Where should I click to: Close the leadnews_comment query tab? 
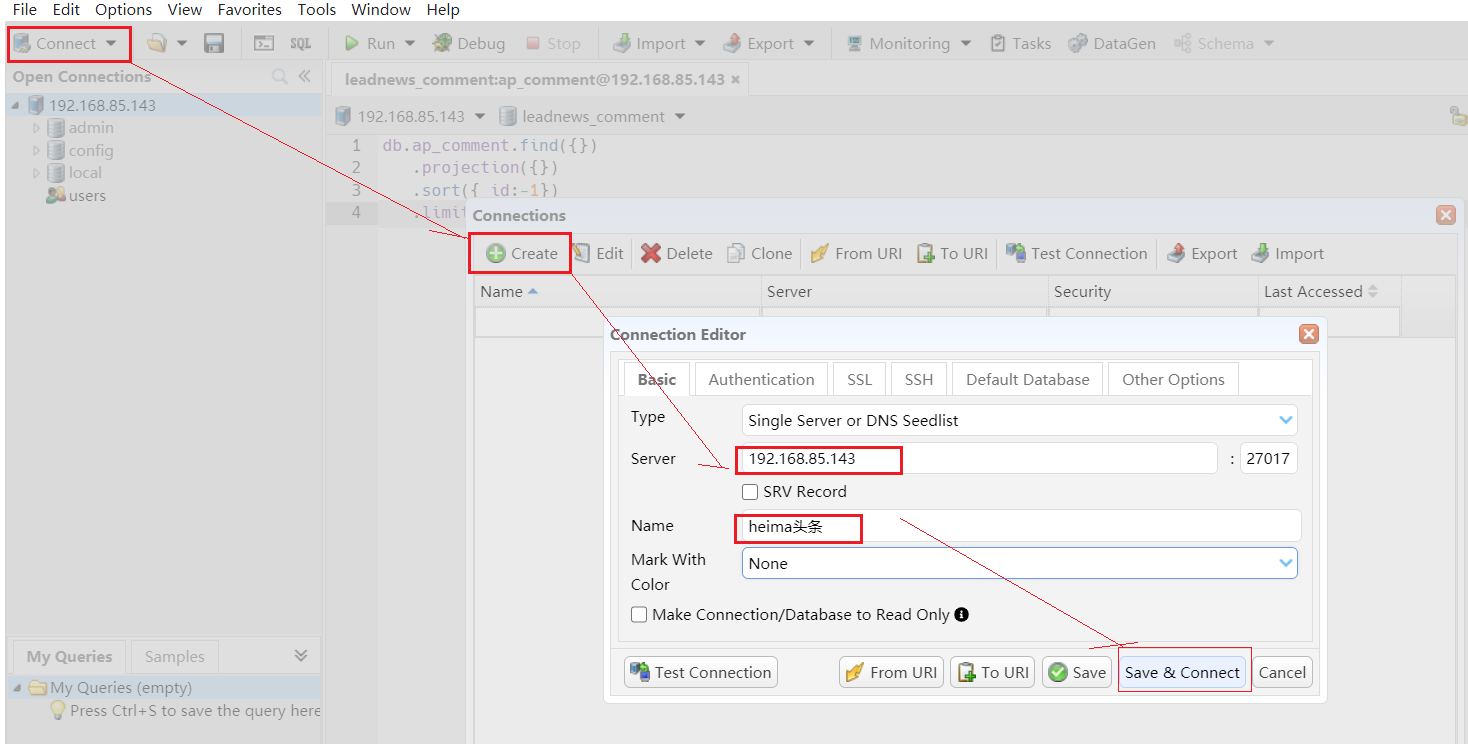[x=736, y=80]
